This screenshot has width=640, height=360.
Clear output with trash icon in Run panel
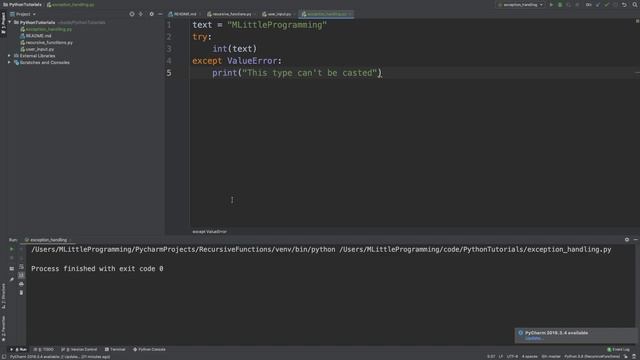click(x=21, y=293)
